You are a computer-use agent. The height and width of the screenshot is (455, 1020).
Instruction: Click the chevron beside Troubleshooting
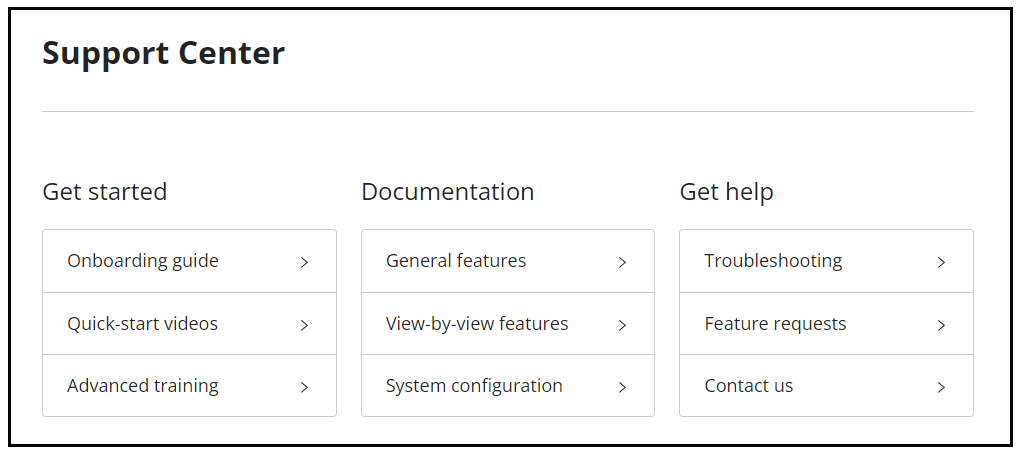pyautogui.click(x=941, y=262)
